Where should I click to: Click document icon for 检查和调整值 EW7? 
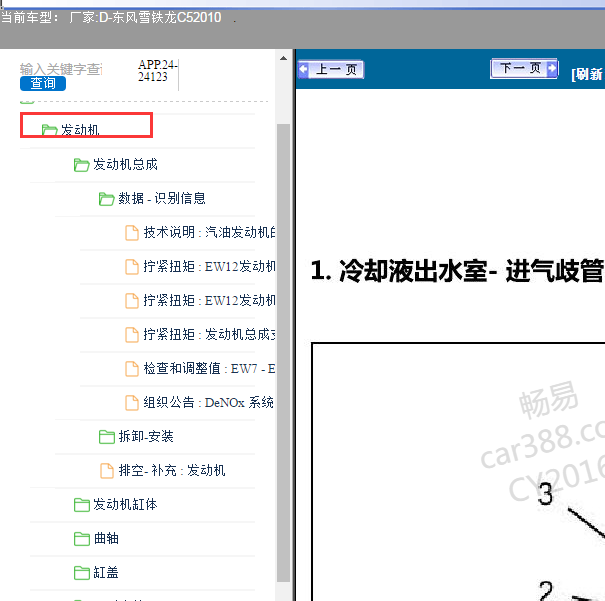(x=132, y=368)
